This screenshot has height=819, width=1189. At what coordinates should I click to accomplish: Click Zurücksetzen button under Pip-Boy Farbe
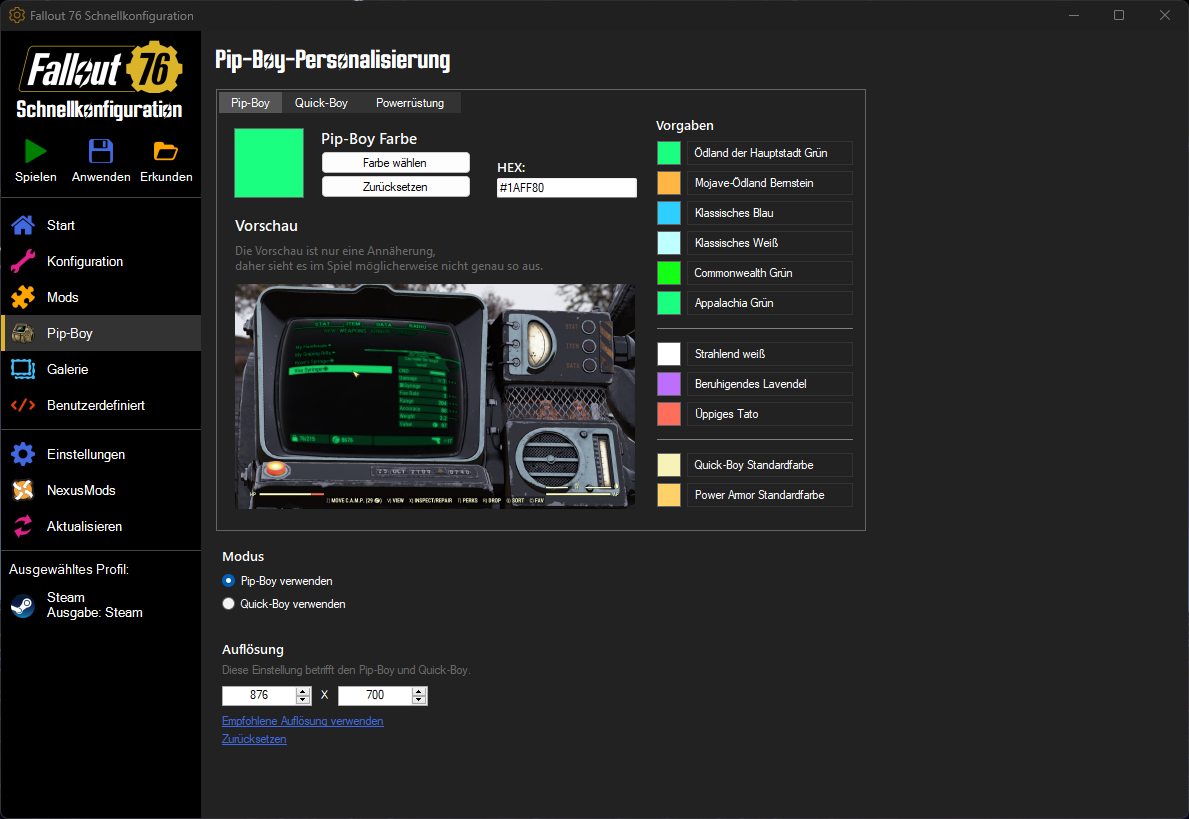click(x=395, y=187)
